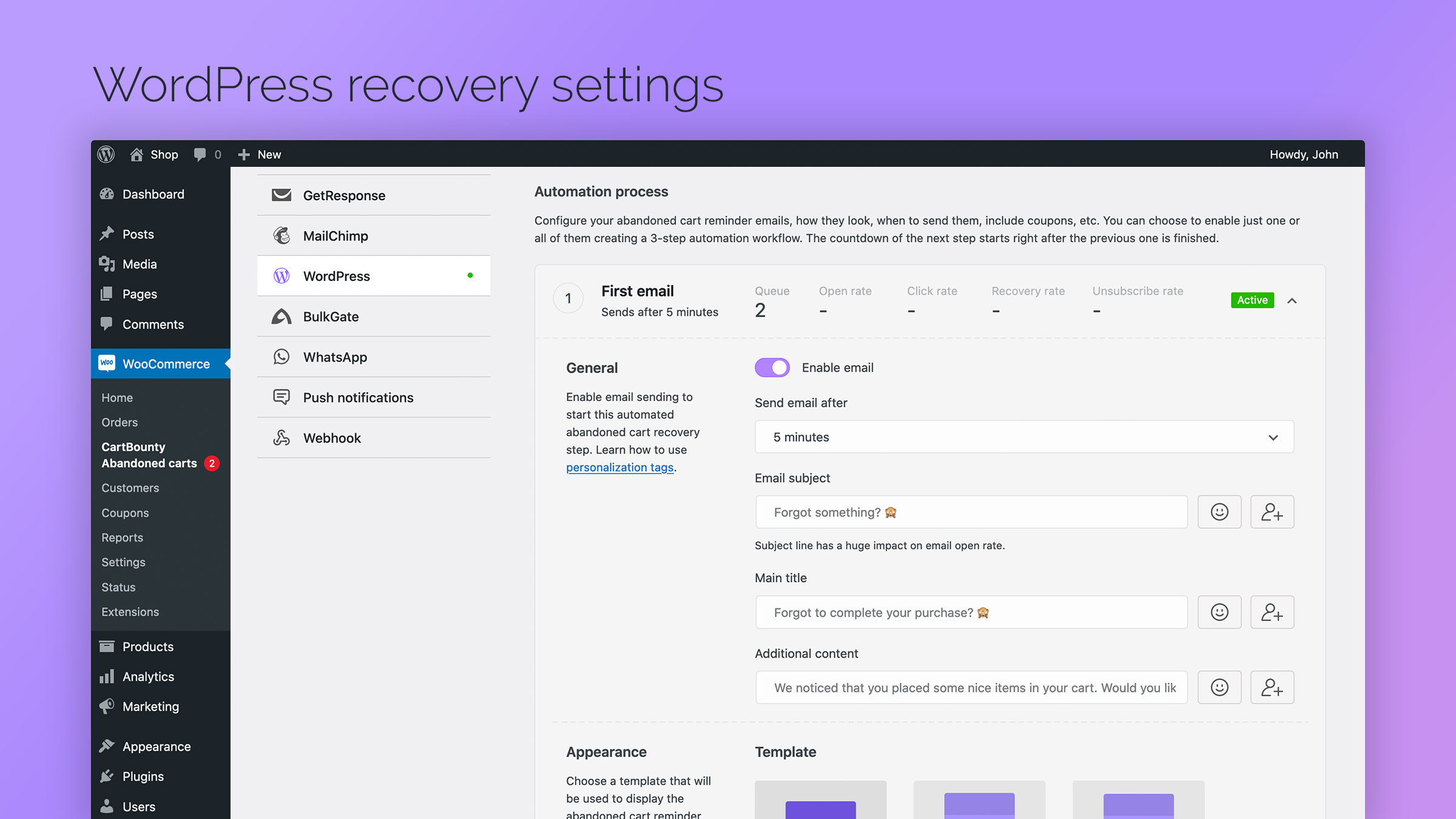Disable the Enable email toggle
1456x819 pixels.
tap(772, 367)
